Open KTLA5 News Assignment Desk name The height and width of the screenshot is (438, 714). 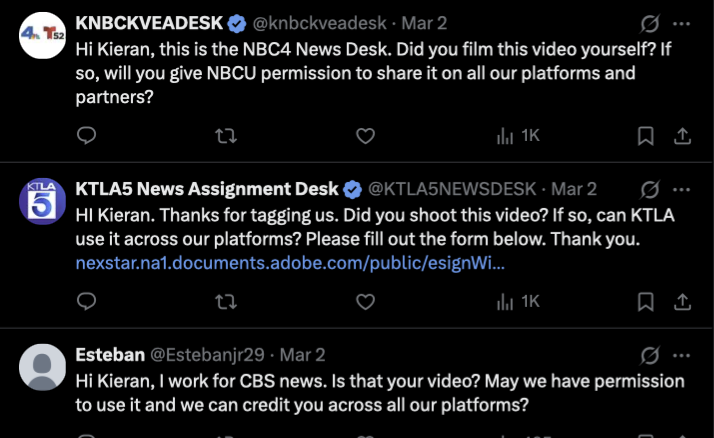[207, 188]
